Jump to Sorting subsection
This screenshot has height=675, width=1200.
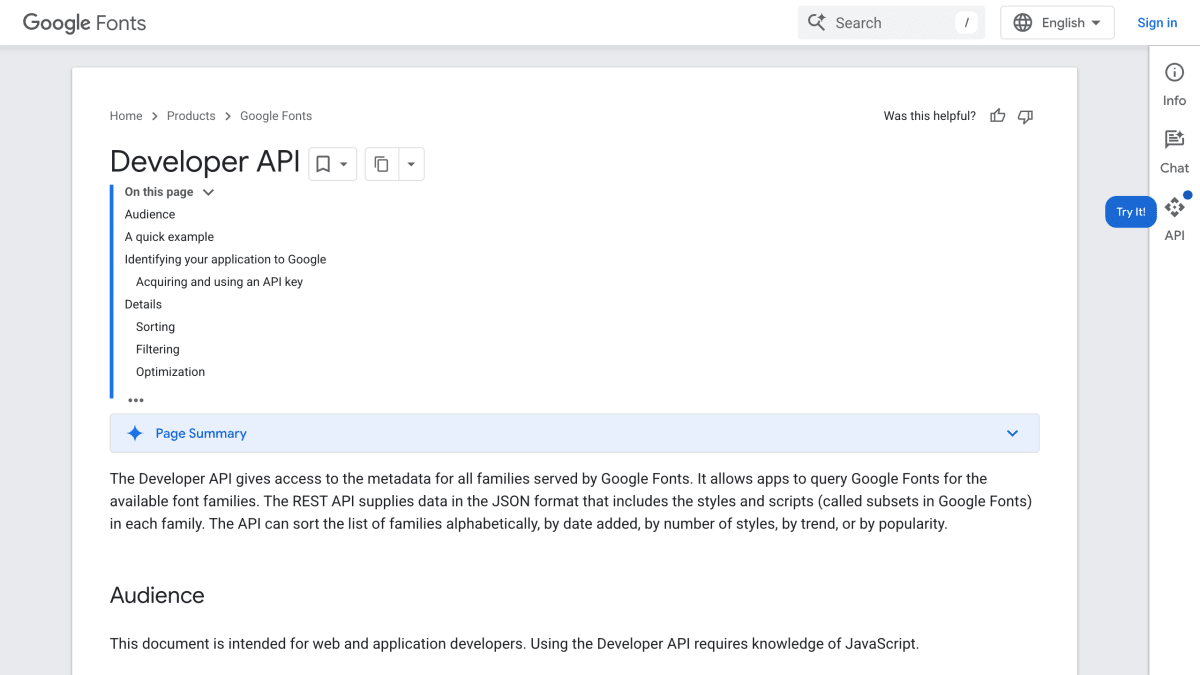point(155,327)
